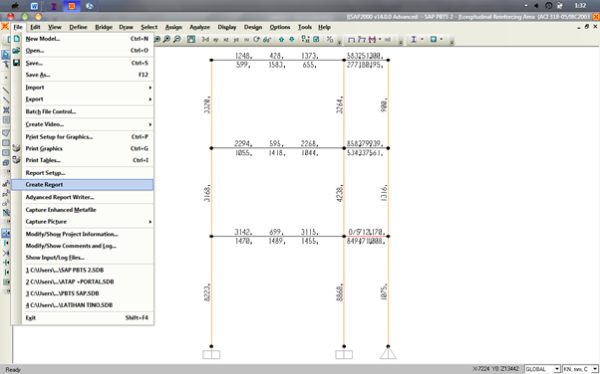The height and width of the screenshot is (374, 600).
Task: Switch to the xy plane view
Action: coord(216,39)
